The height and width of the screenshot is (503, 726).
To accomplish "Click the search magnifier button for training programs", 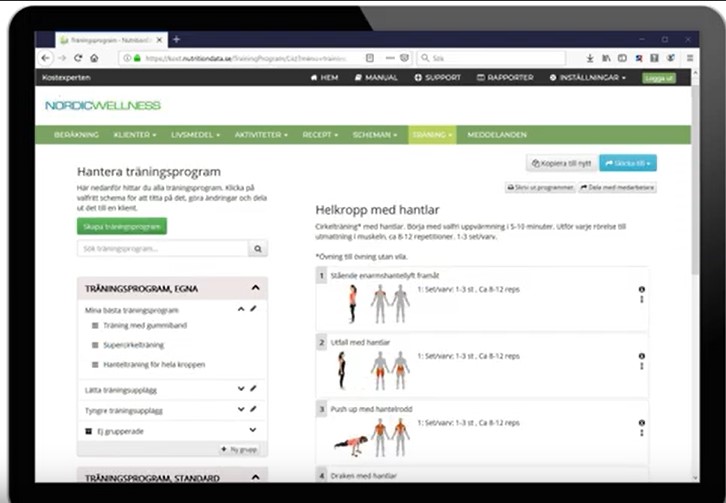I will pyautogui.click(x=257, y=249).
